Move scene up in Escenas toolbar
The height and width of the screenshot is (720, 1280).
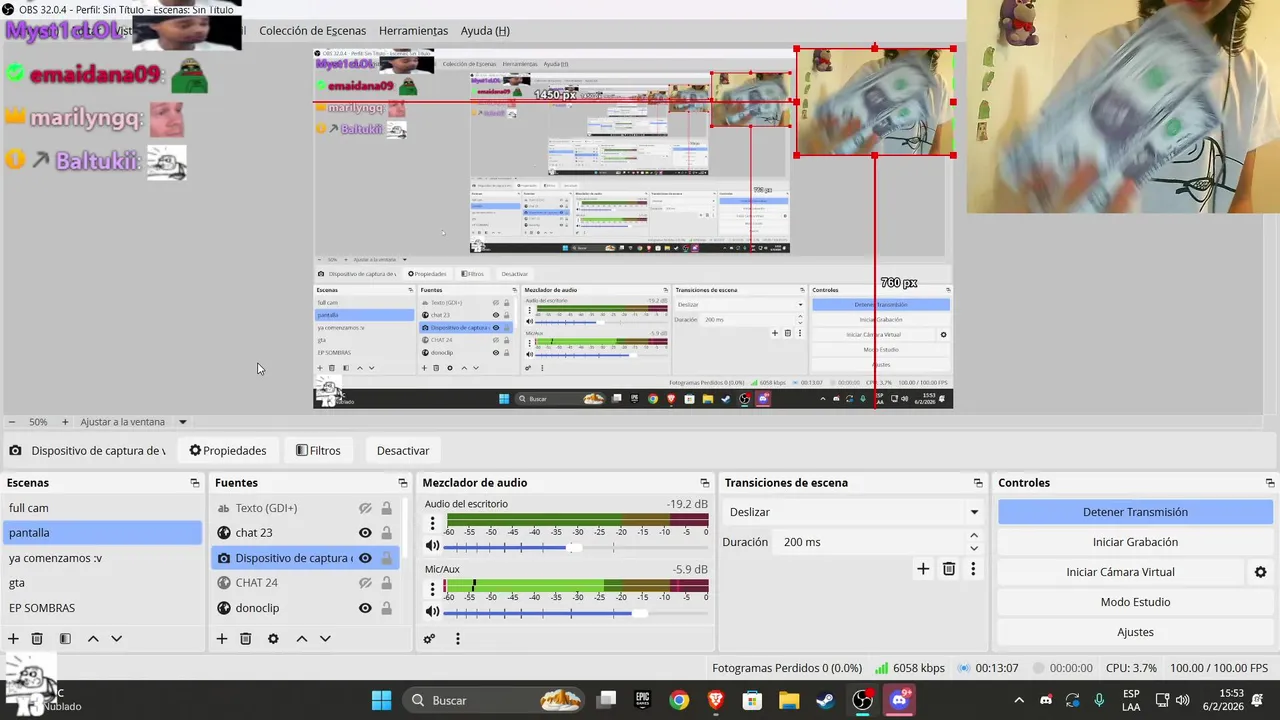click(x=93, y=639)
